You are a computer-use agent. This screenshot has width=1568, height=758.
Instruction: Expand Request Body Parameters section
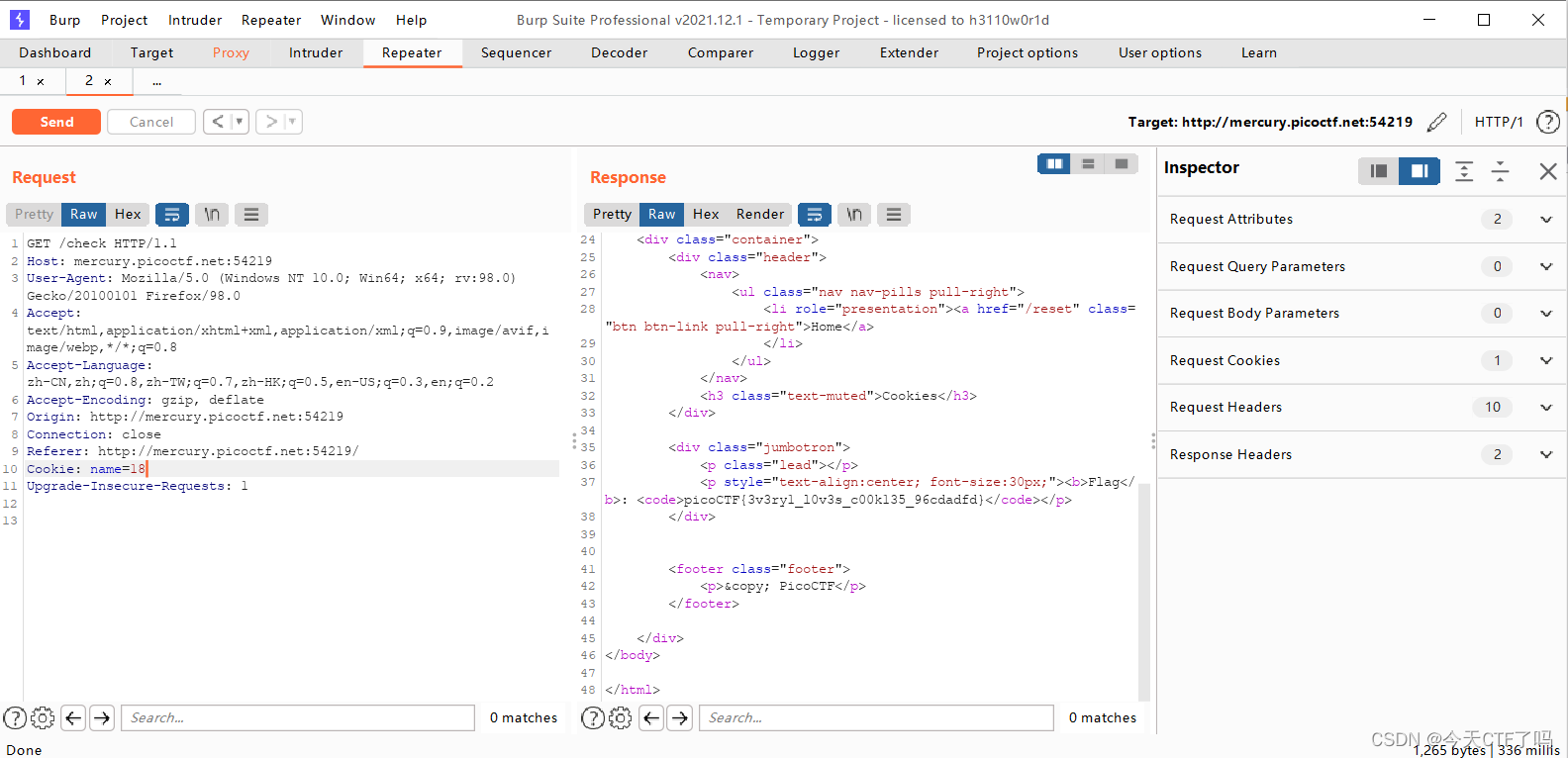[1546, 314]
